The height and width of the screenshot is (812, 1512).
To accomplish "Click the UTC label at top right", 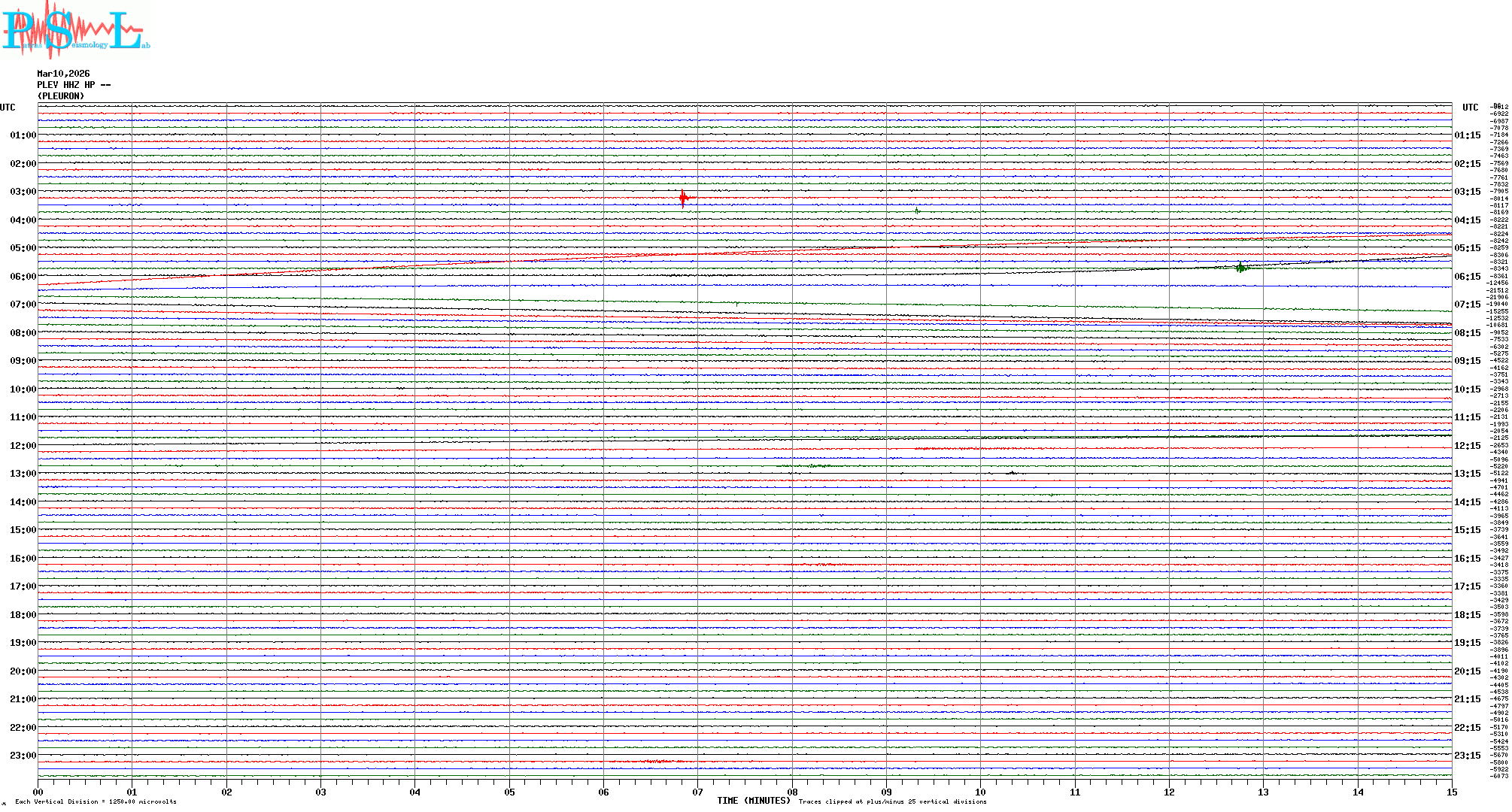I will (1470, 108).
